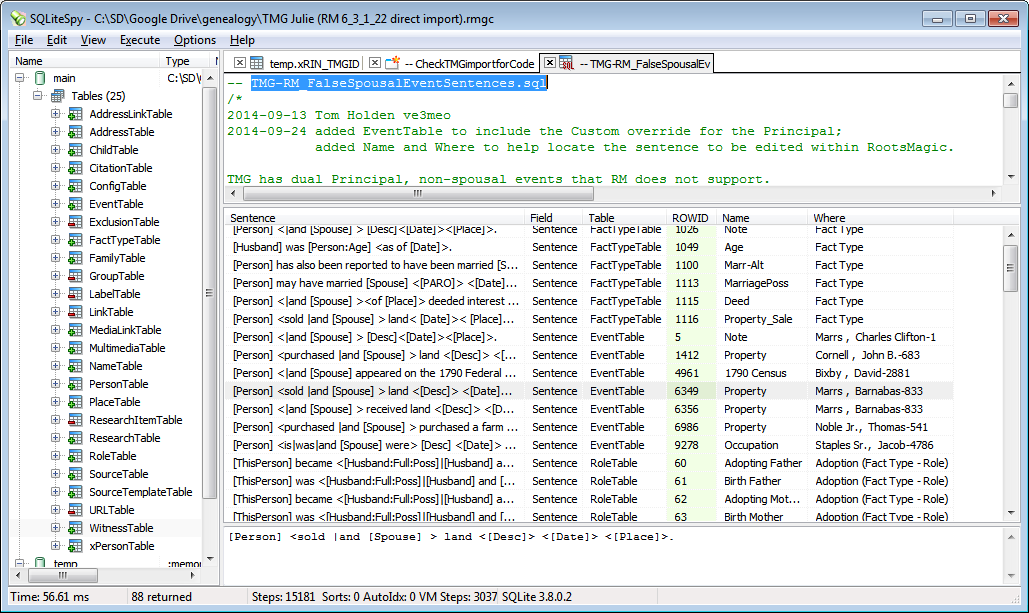The height and width of the screenshot is (613, 1029).
Task: Click SQL icon on TMG-RM_FalseSpousalEv tab
Action: tap(566, 63)
